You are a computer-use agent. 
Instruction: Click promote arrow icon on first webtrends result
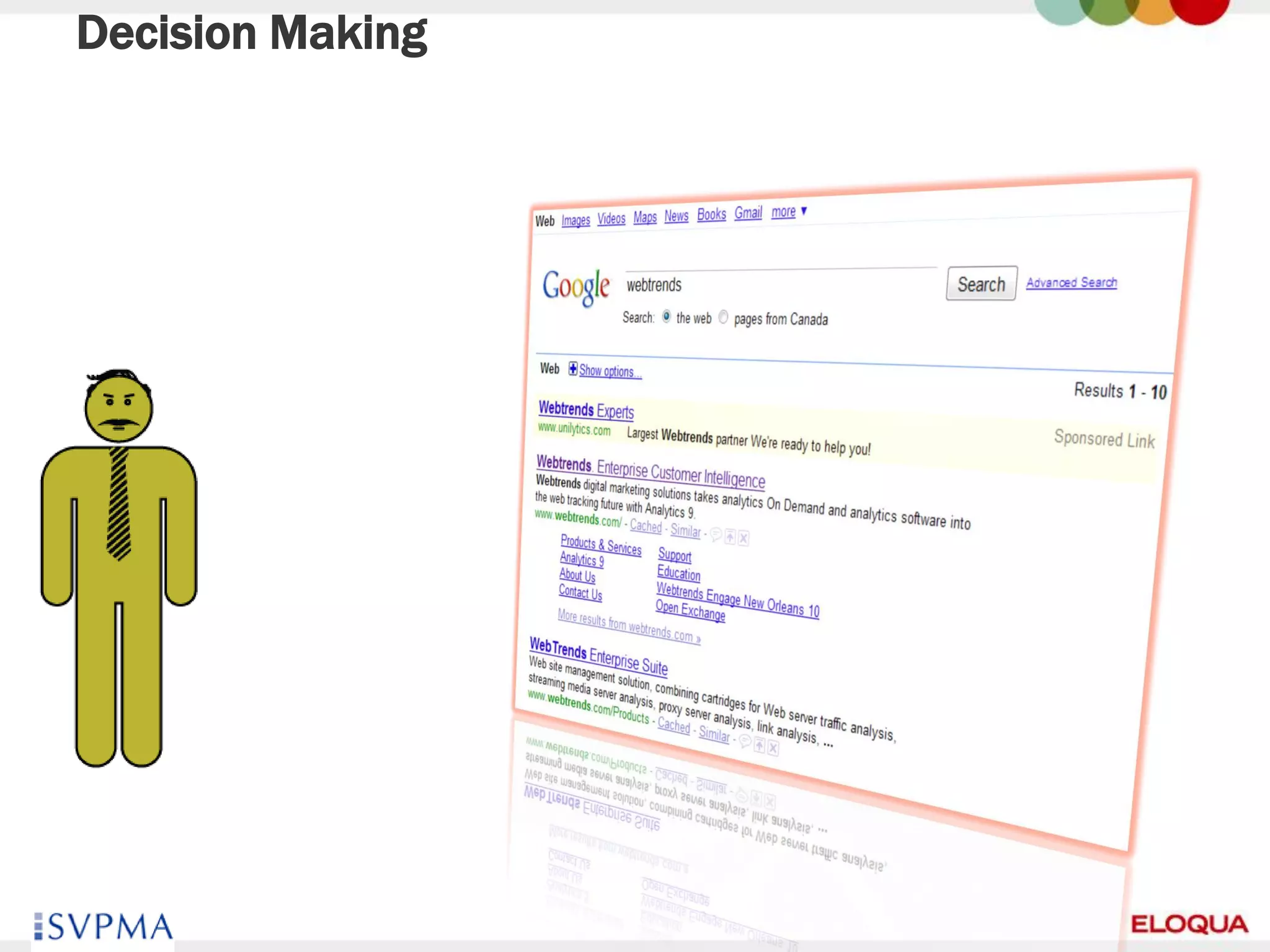click(730, 537)
